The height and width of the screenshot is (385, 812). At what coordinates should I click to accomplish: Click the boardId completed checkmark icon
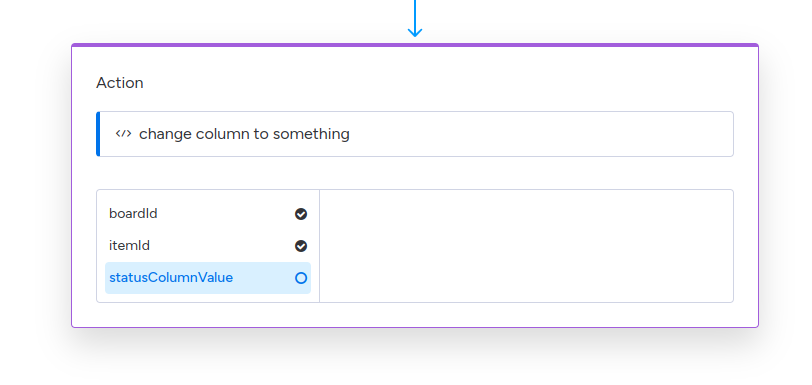click(301, 214)
